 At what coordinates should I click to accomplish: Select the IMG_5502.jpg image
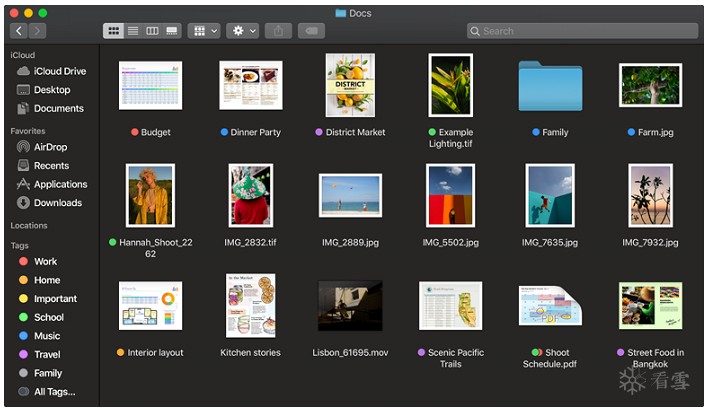coord(451,195)
